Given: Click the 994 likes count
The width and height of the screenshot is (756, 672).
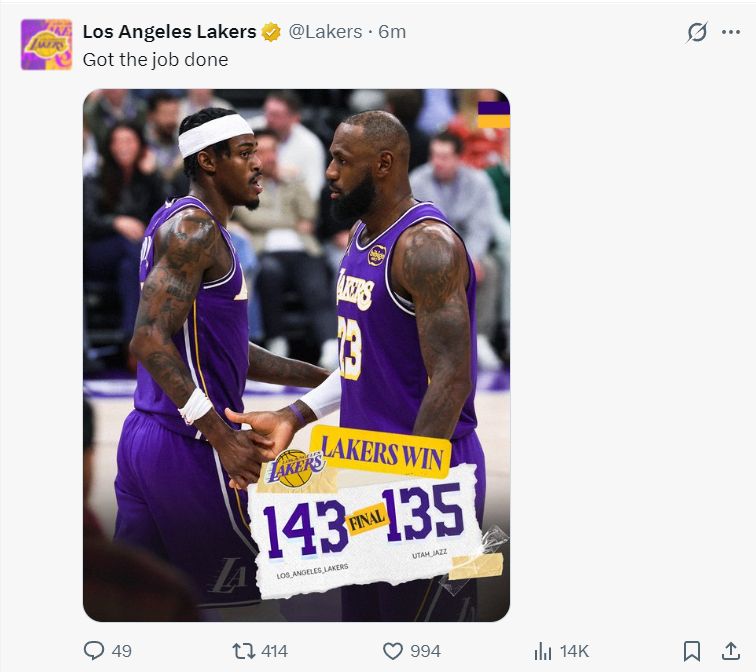Looking at the screenshot, I should point(425,651).
